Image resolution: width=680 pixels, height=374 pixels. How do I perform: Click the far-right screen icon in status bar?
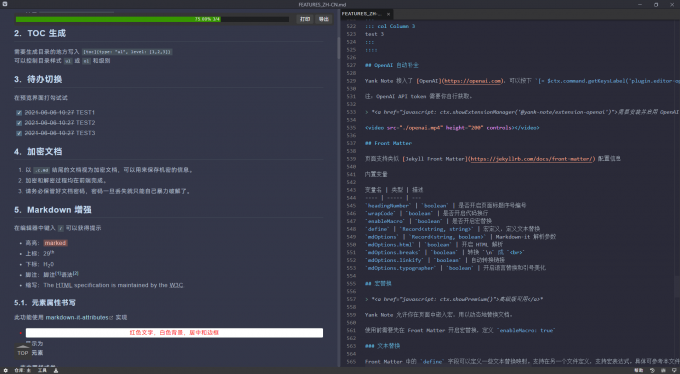[x=673, y=371]
